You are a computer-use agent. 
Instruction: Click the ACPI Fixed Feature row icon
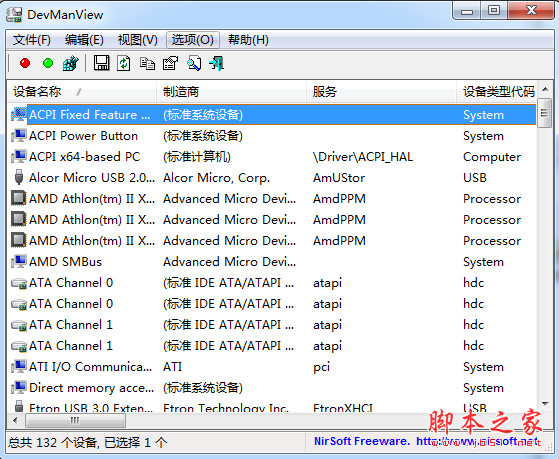tap(19, 114)
